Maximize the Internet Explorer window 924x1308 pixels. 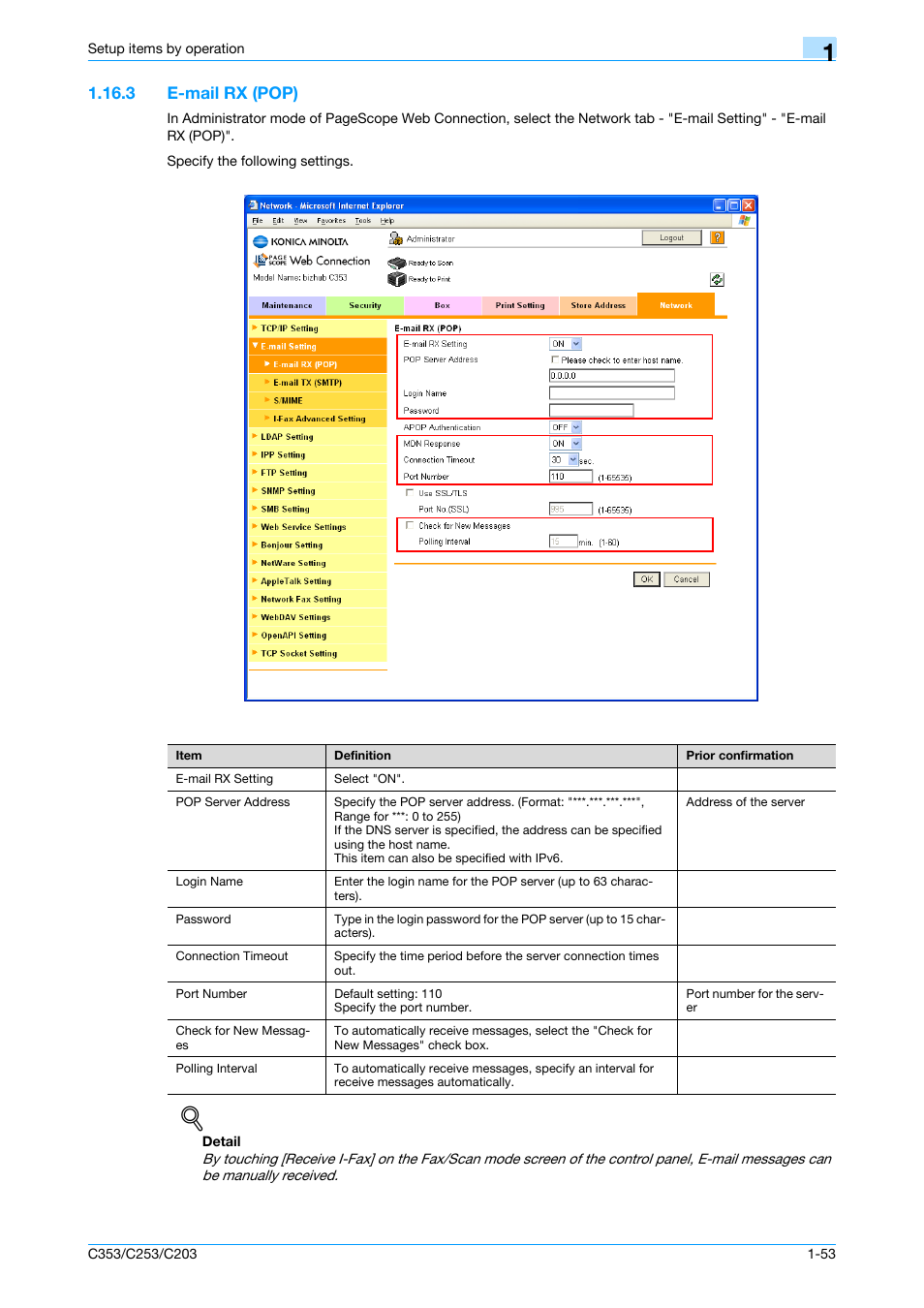(733, 205)
